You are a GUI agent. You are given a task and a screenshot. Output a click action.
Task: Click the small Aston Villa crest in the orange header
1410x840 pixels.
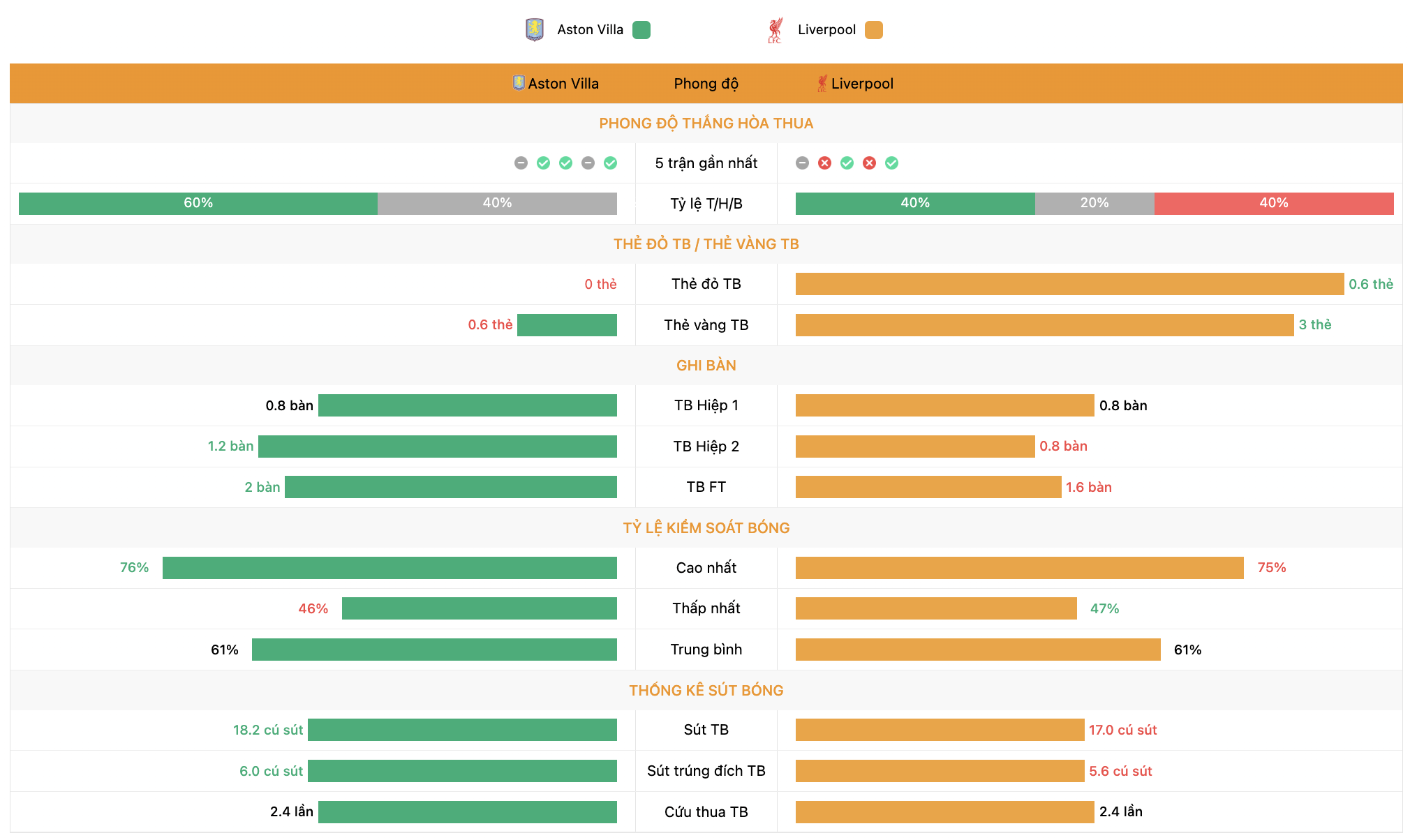[x=519, y=83]
